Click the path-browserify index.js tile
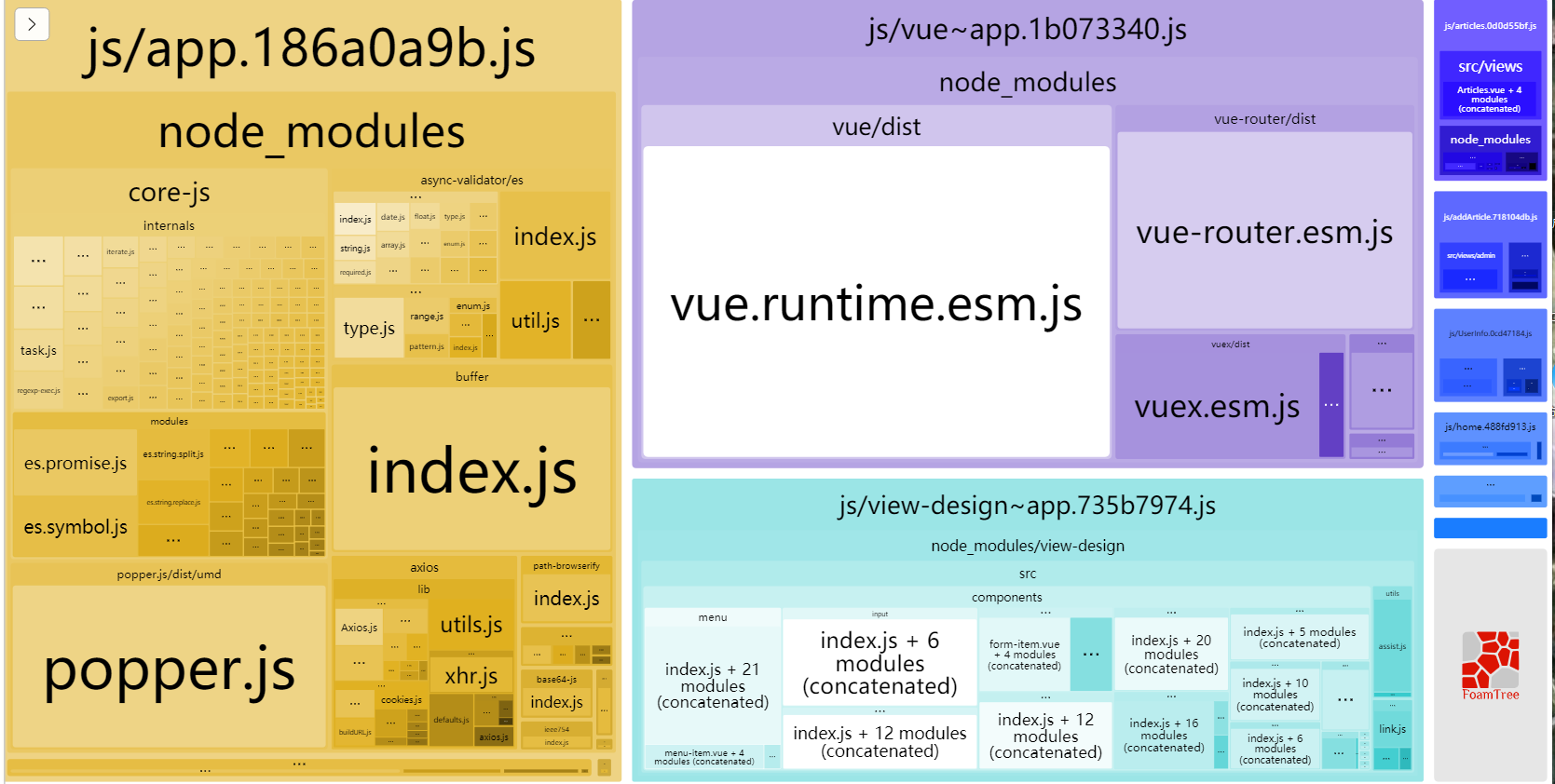The width and height of the screenshot is (1555, 784). pos(566,598)
